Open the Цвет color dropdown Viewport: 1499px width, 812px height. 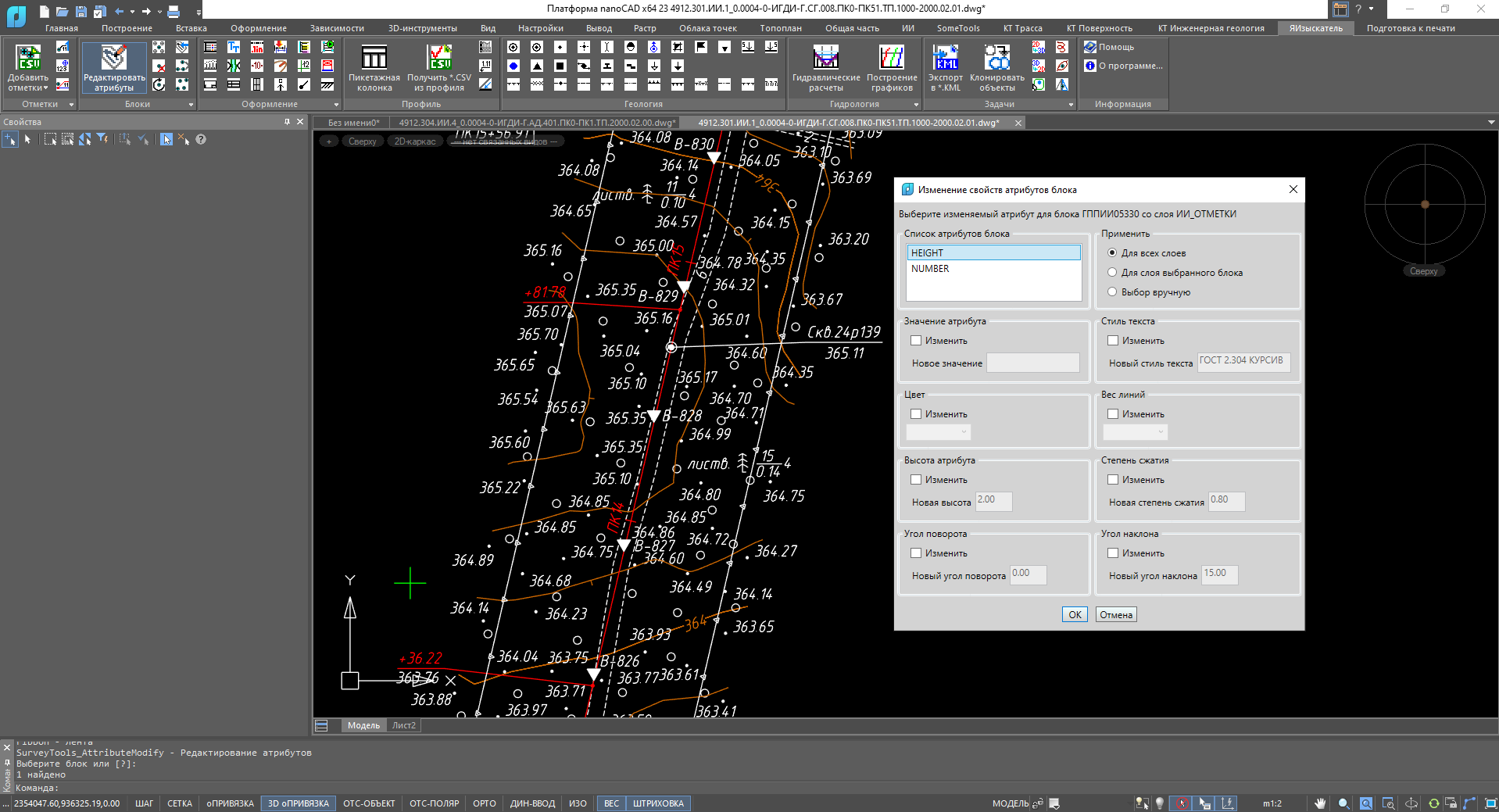938,432
